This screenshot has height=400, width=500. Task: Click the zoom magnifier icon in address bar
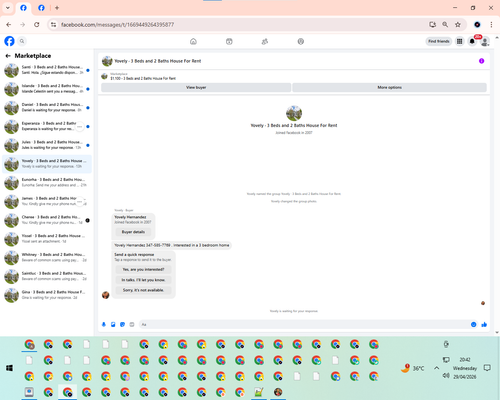pos(445,25)
